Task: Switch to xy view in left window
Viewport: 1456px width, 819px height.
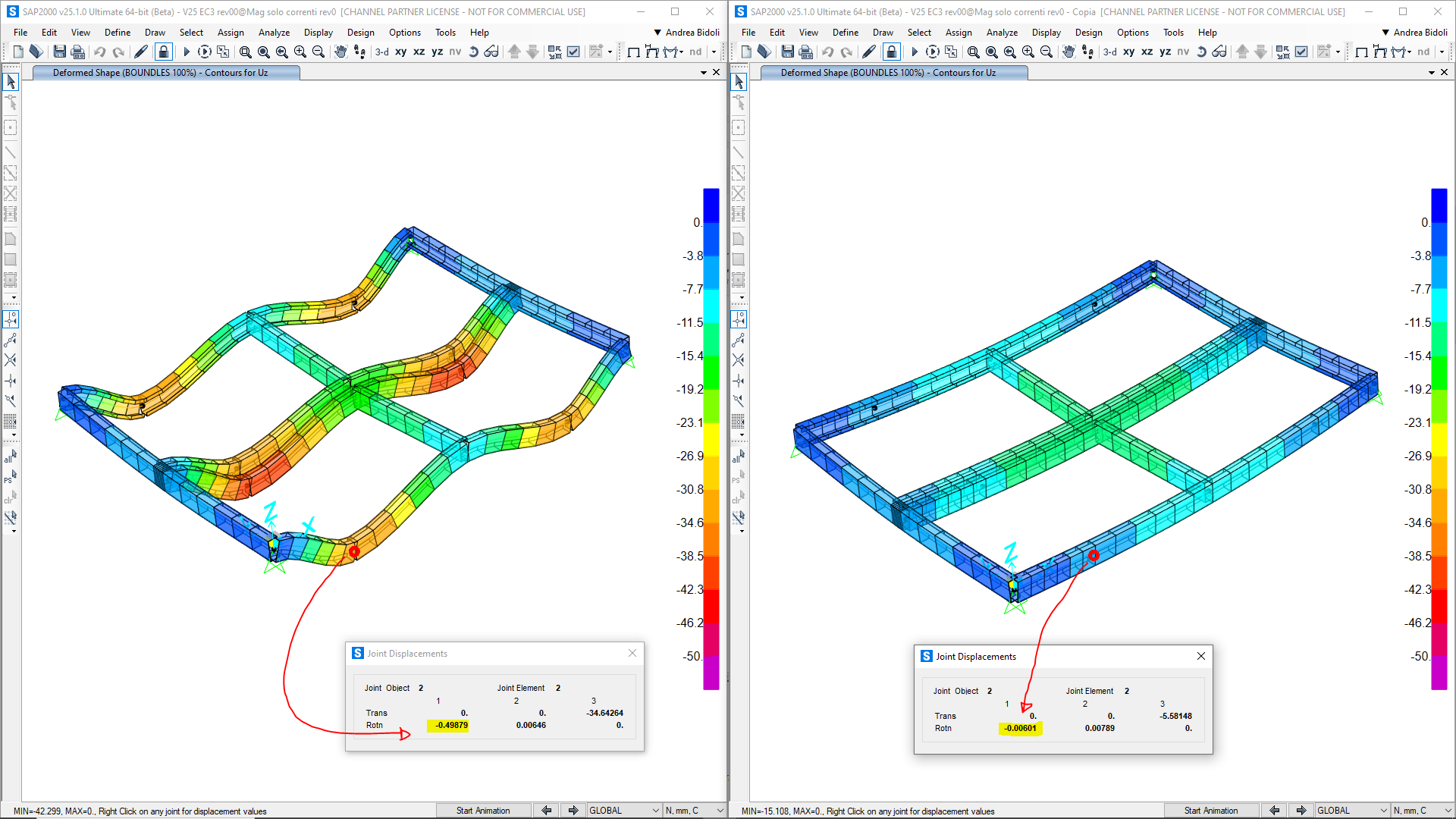Action: point(400,52)
